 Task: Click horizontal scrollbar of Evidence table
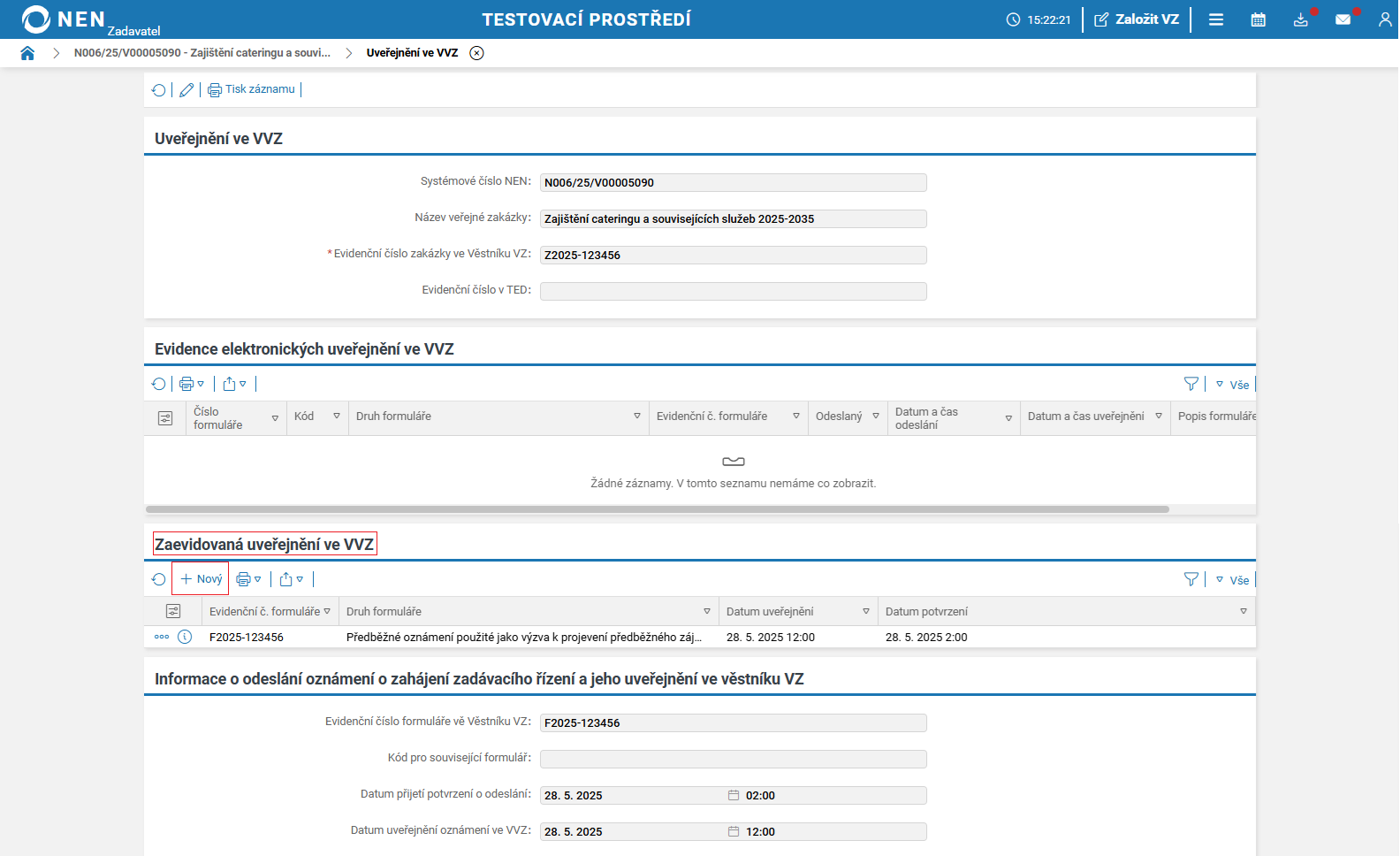(658, 509)
